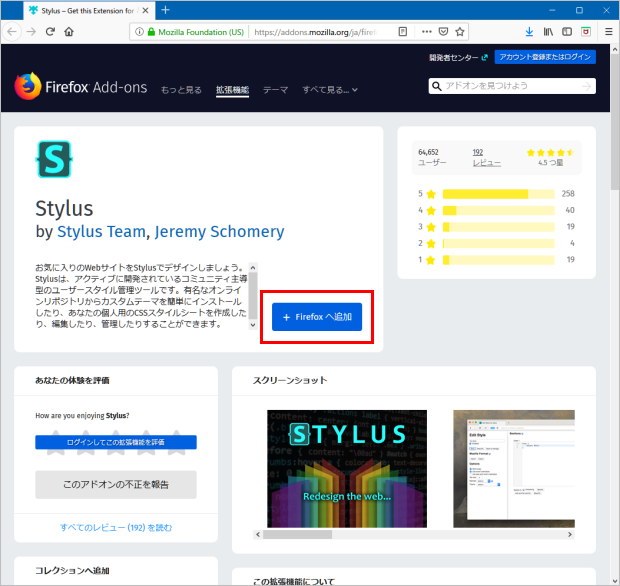The image size is (620, 586).
Task: Open もっと見る navigation item
Action: pos(181,90)
